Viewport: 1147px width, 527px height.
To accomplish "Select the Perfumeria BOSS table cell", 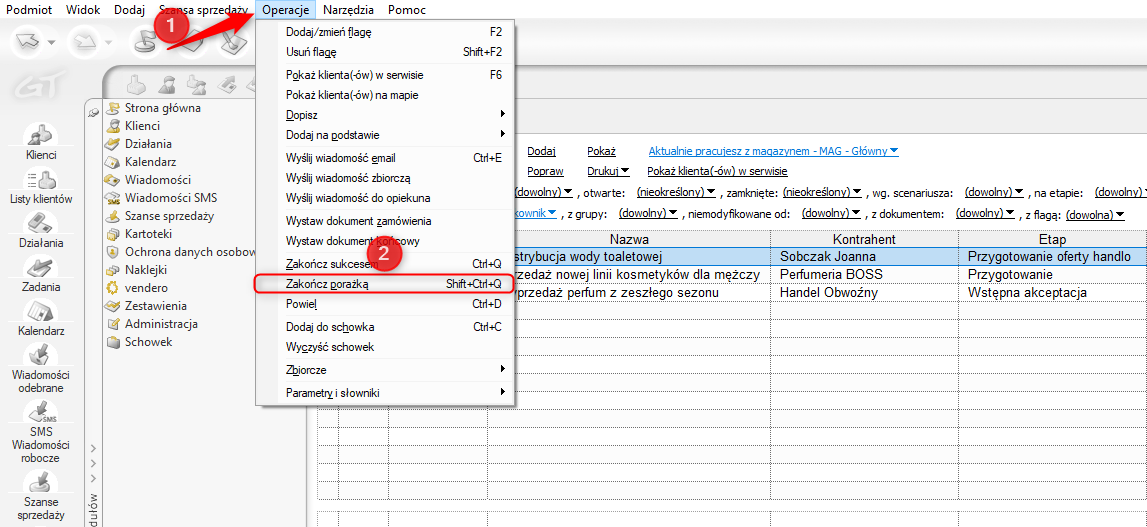I will click(865, 274).
